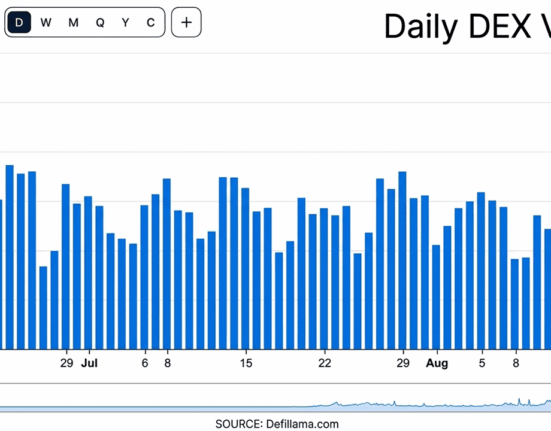
Task: Click the Daily DEX chart title
Action: (x=467, y=27)
